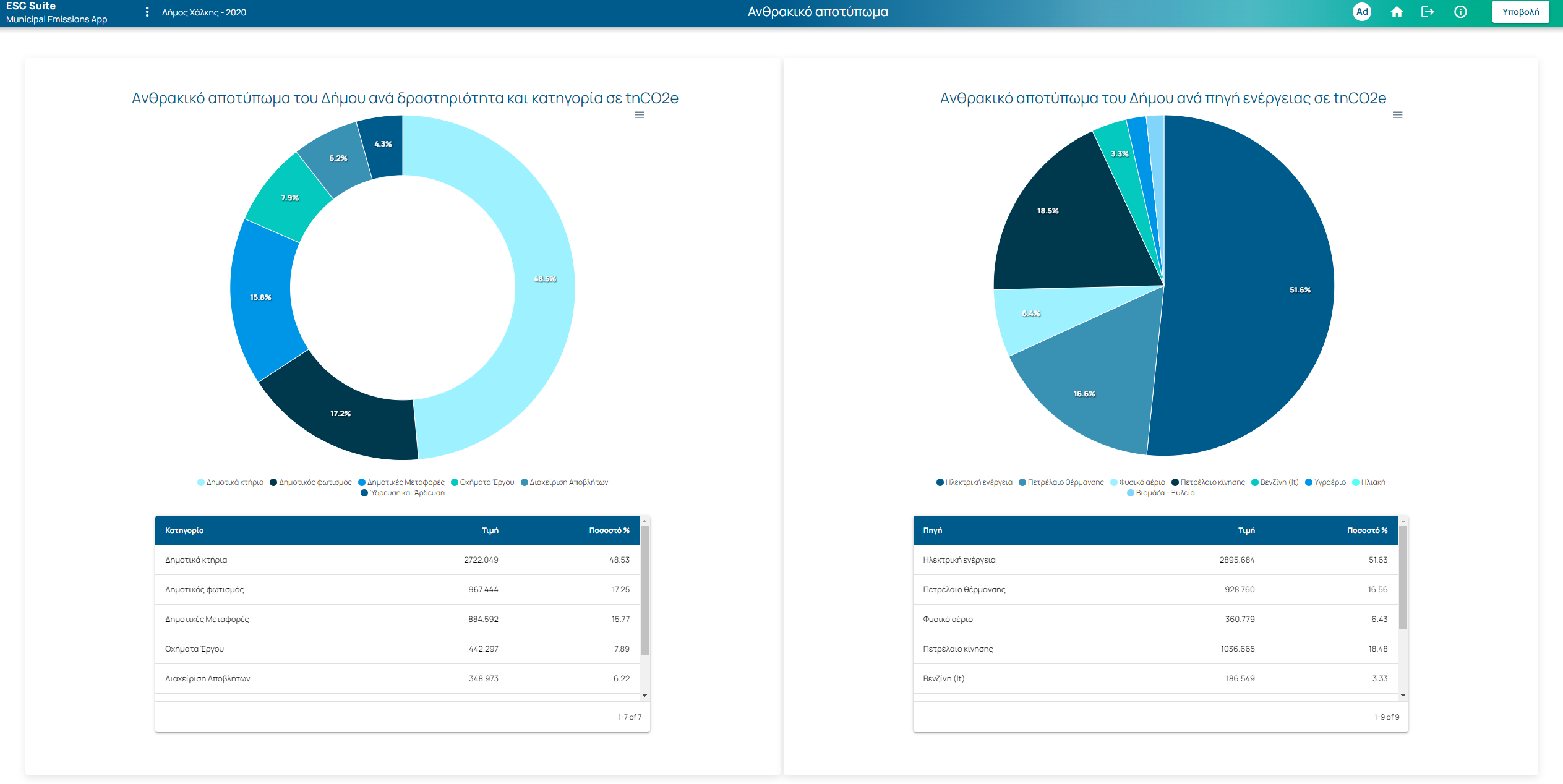Click the 6.2% donut slice

pos(338,158)
